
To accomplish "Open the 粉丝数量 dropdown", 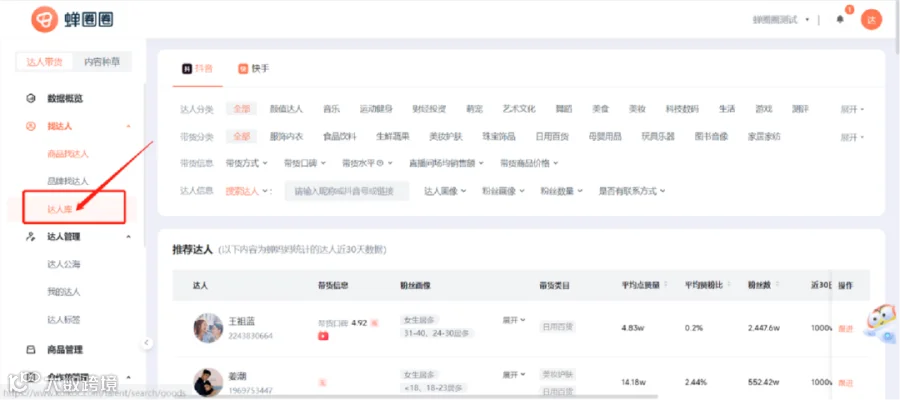I will [x=561, y=191].
